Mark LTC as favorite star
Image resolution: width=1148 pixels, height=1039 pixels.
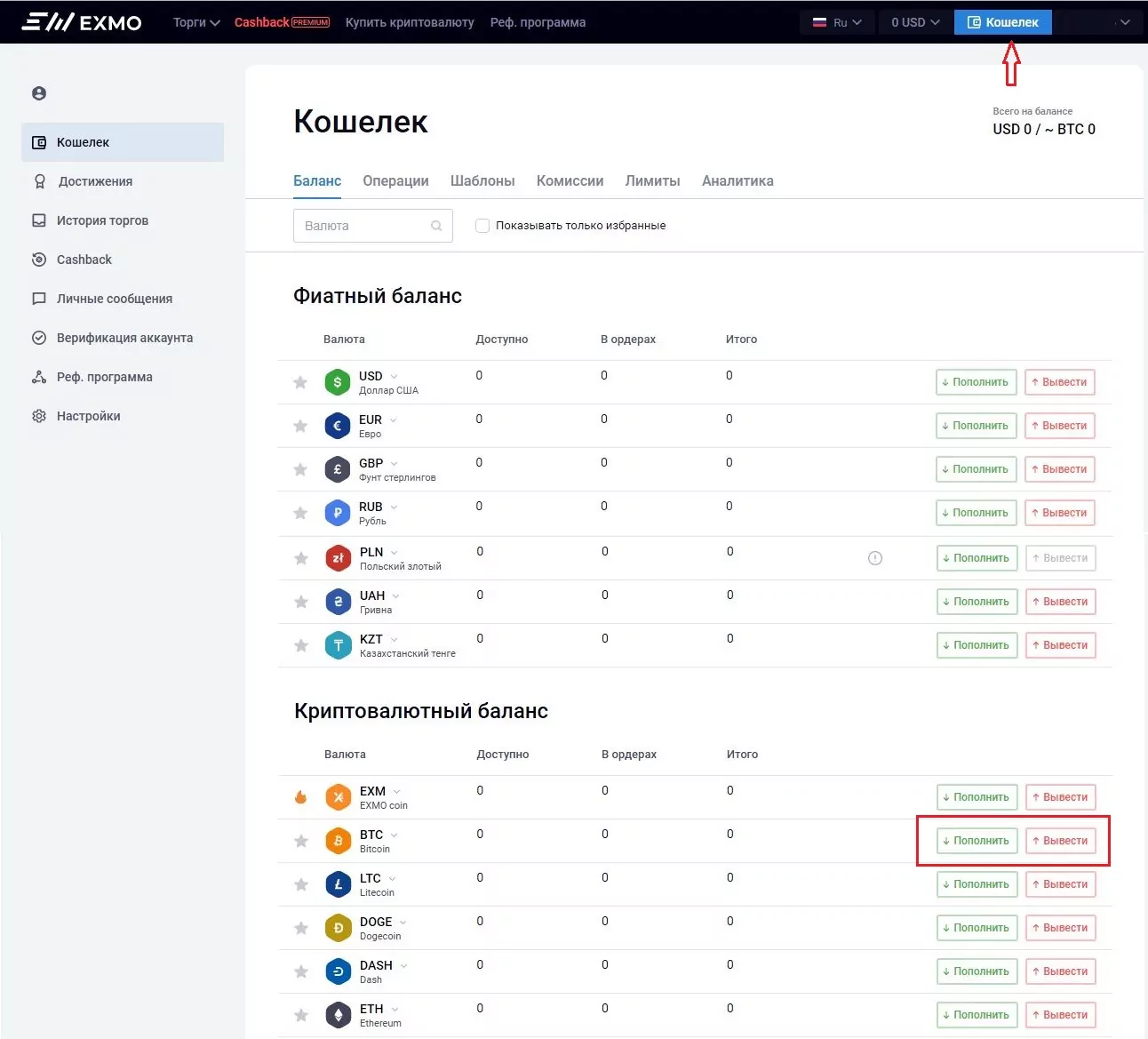click(301, 884)
